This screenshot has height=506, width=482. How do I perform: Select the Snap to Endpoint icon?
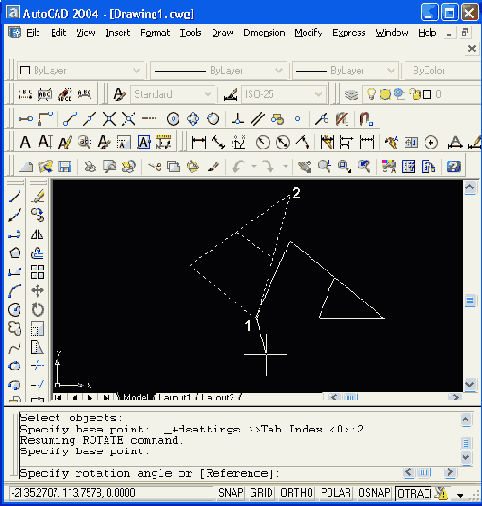coord(70,119)
